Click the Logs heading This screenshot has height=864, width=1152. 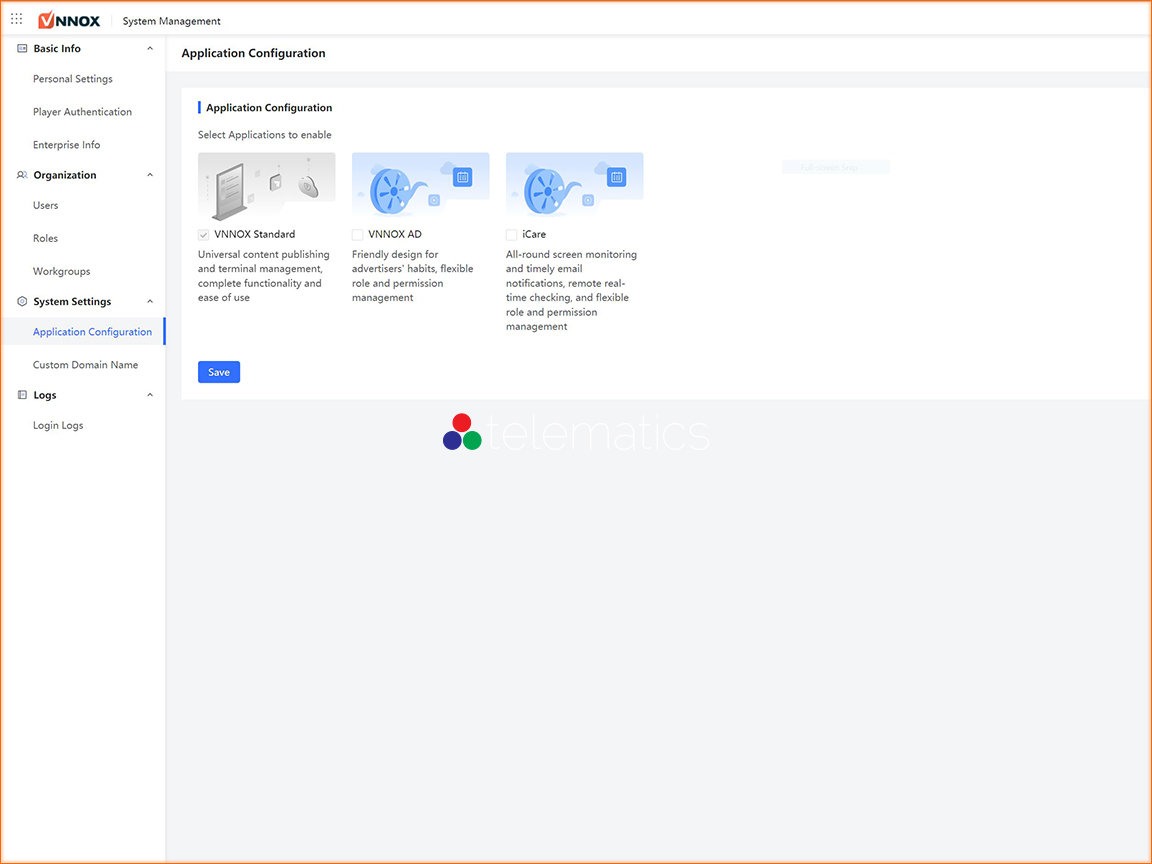coord(45,395)
